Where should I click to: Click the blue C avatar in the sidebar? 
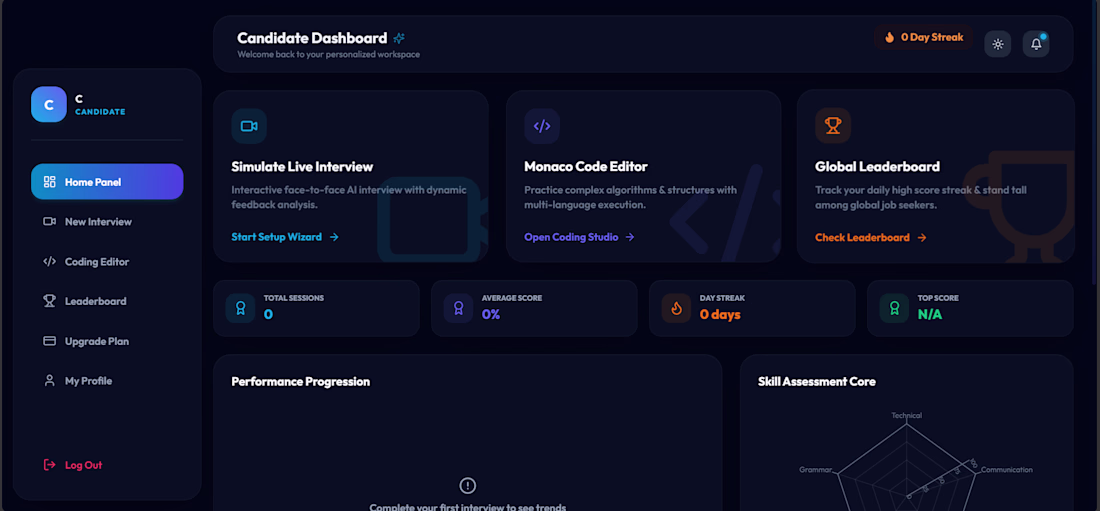pyautogui.click(x=48, y=105)
